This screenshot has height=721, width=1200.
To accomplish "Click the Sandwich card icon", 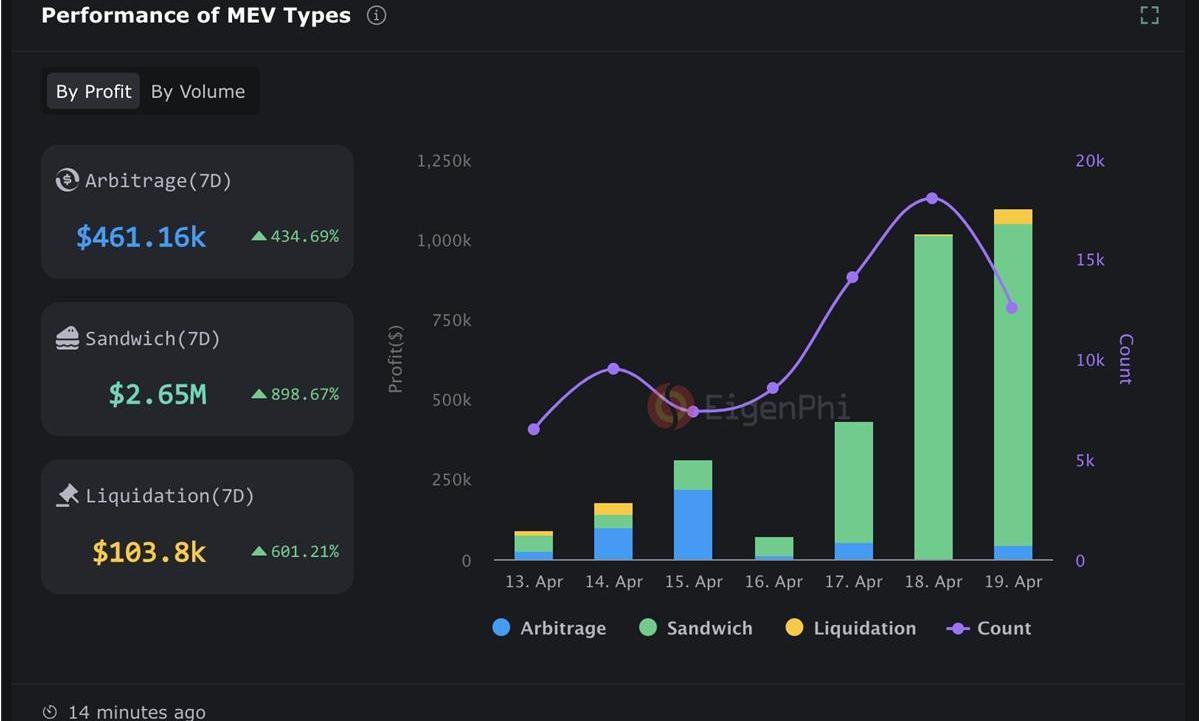I will point(67,339).
